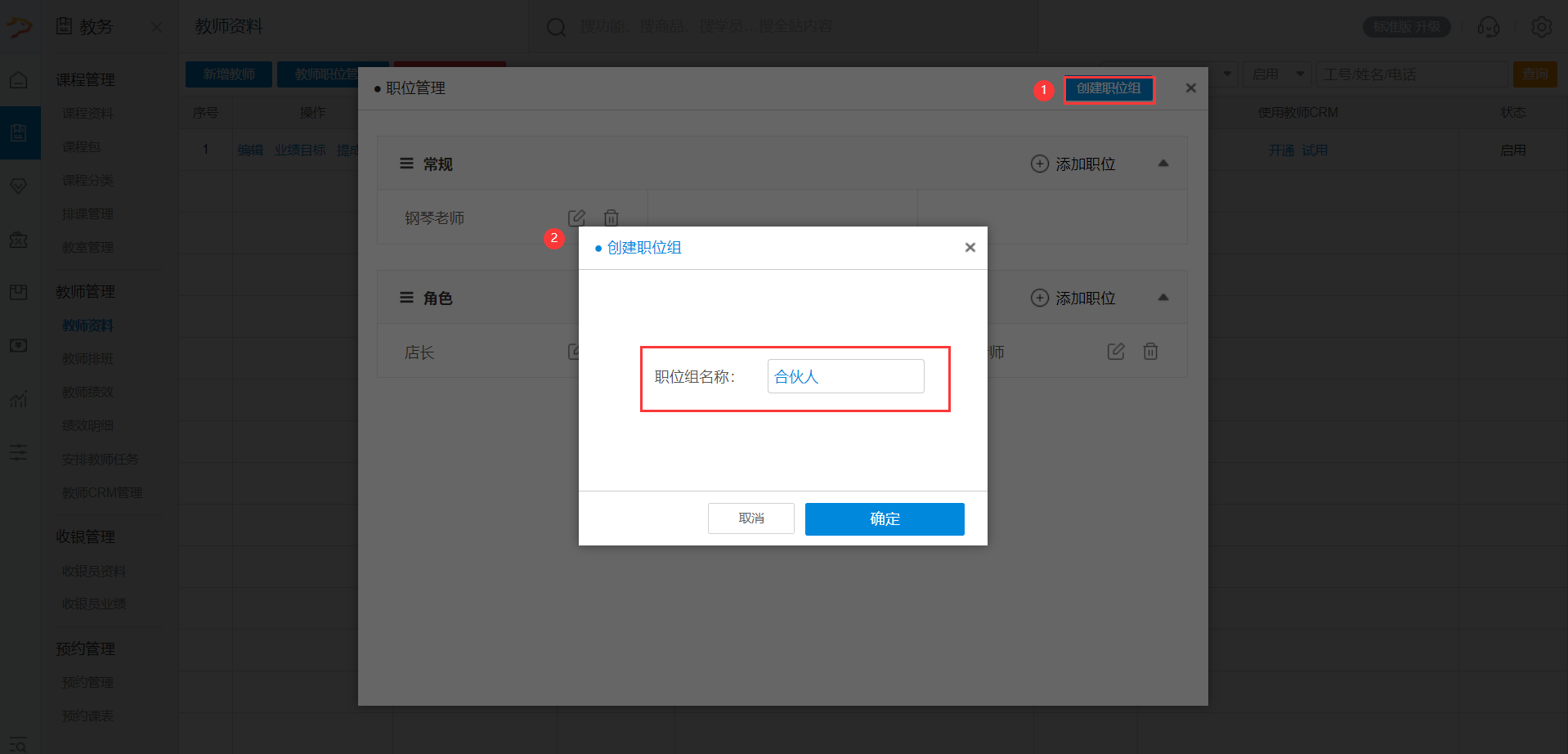Open 绩效明细 in the sidebar
The image size is (1568, 754).
(87, 426)
